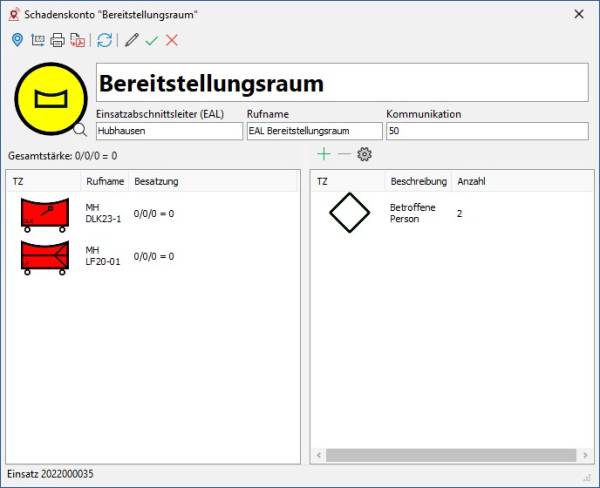Click Besatzung value of LF20-01 row
This screenshot has width=600, height=488.
(x=154, y=256)
